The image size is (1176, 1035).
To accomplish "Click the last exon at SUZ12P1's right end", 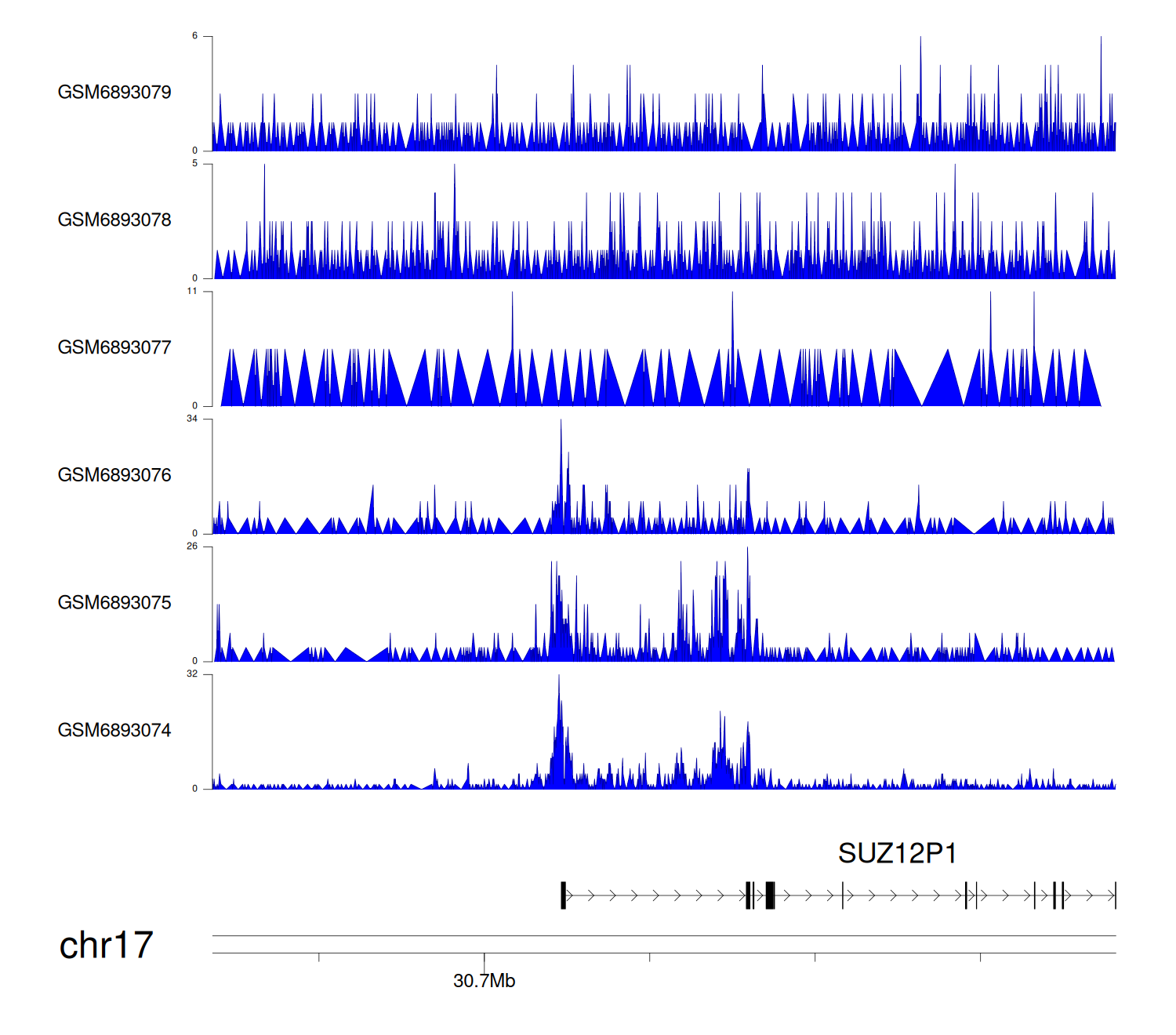I will [x=1115, y=895].
